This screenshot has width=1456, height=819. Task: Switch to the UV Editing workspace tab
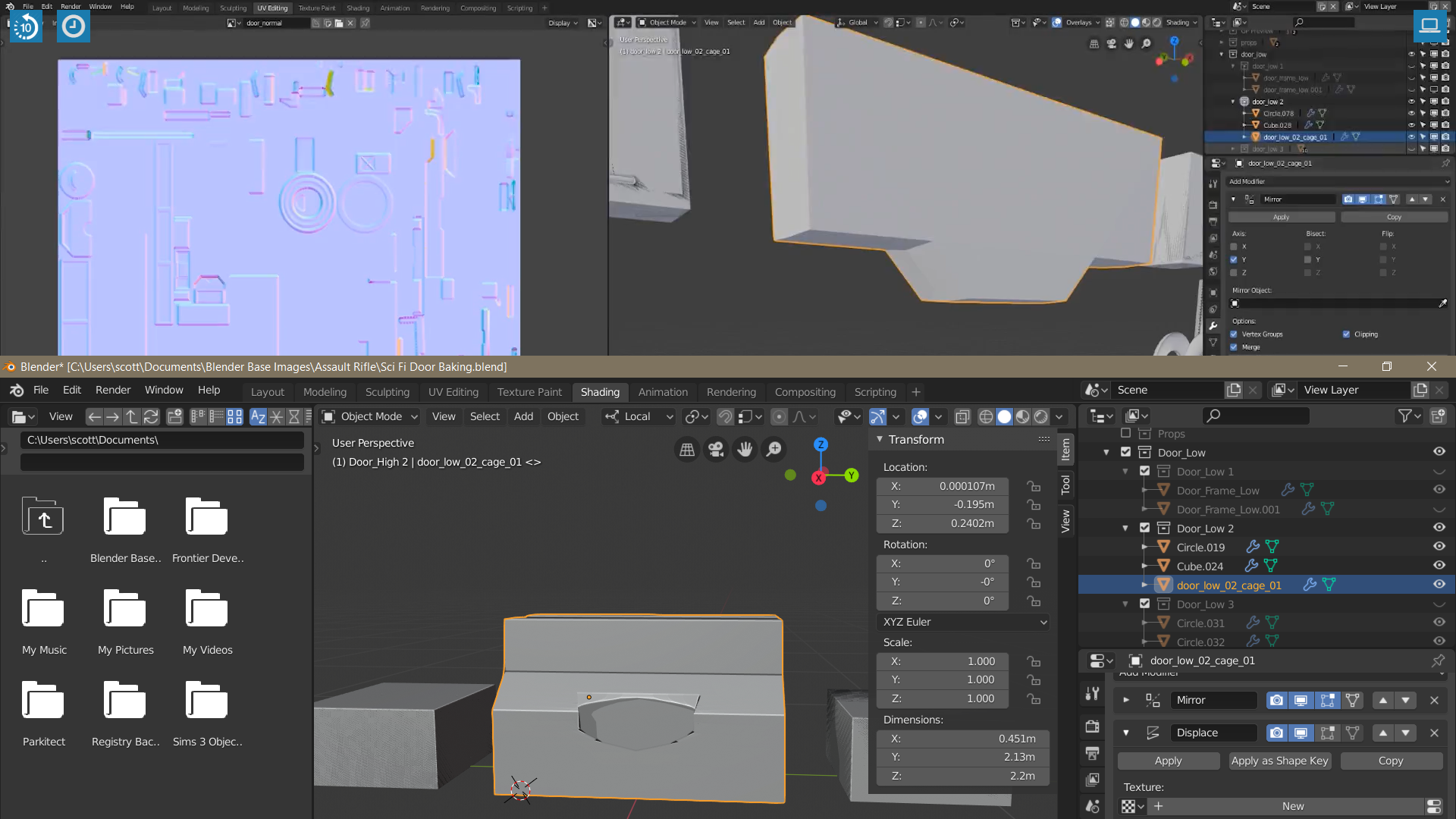point(453,392)
